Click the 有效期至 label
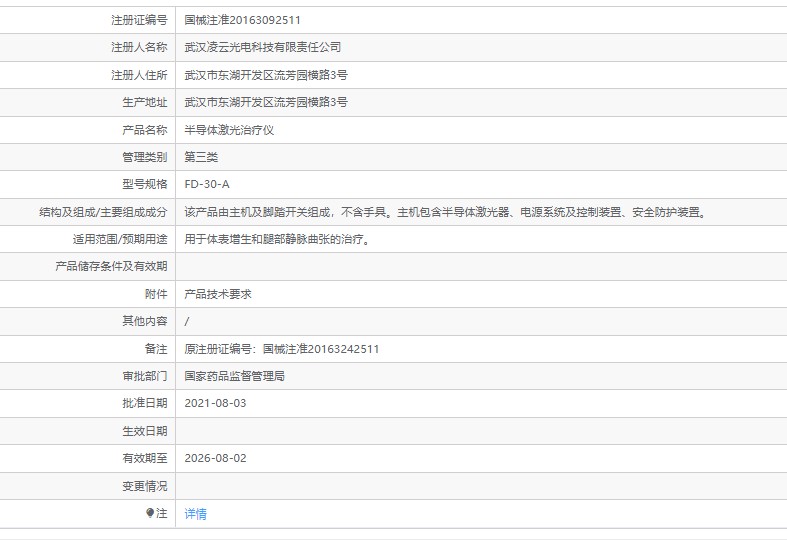Screen dimensions: 787x540 tap(145, 458)
